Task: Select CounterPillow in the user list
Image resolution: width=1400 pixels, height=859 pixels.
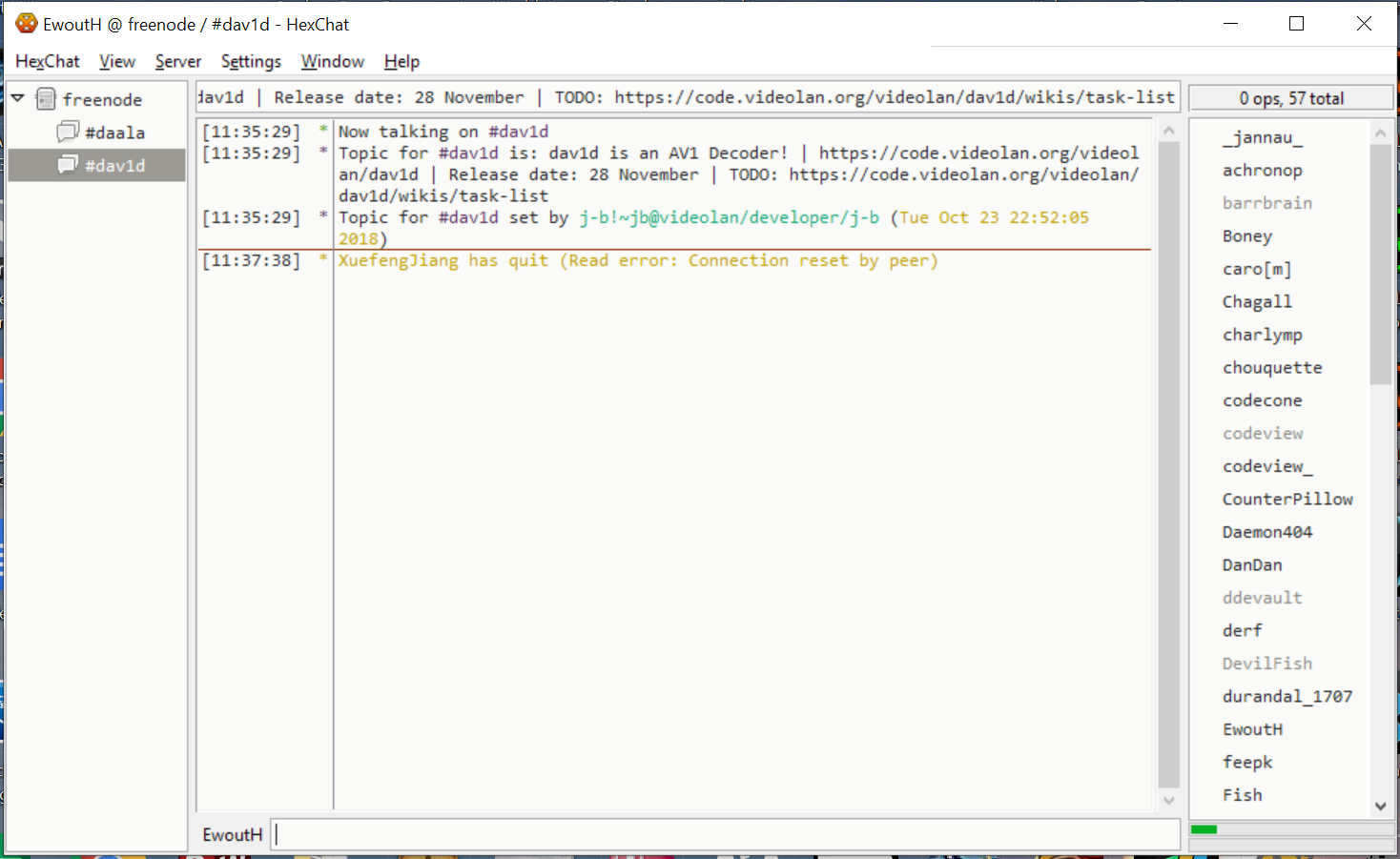Action: pyautogui.click(x=1287, y=499)
